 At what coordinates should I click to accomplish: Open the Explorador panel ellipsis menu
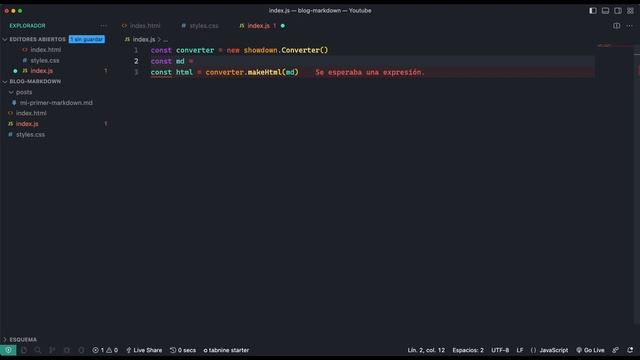point(104,26)
